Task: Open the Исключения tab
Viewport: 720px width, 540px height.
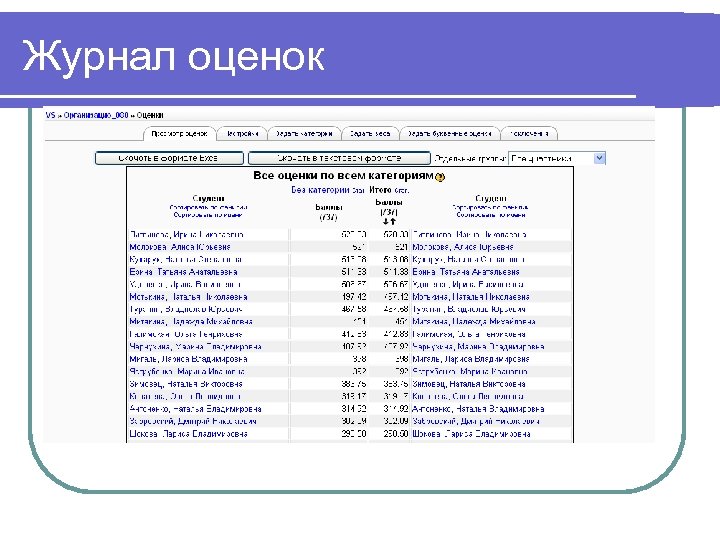Action: tap(529, 134)
